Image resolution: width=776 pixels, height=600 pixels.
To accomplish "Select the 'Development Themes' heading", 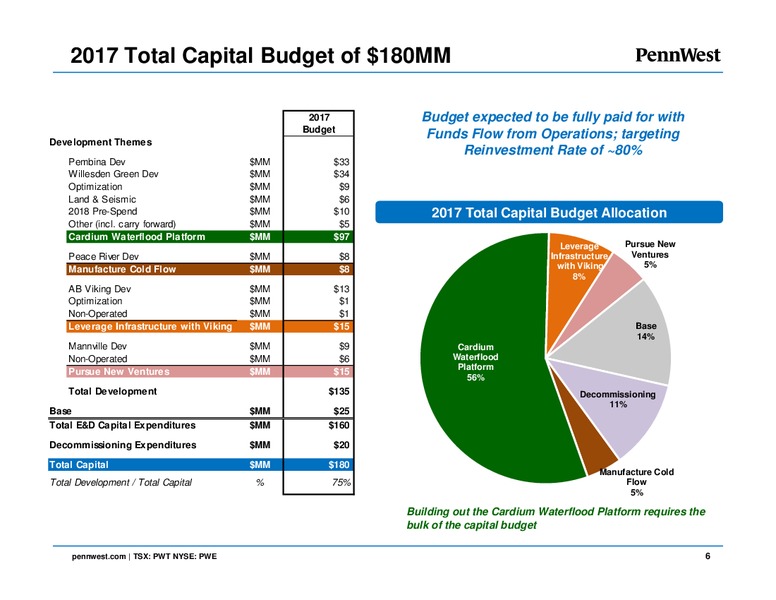I will tap(100, 142).
